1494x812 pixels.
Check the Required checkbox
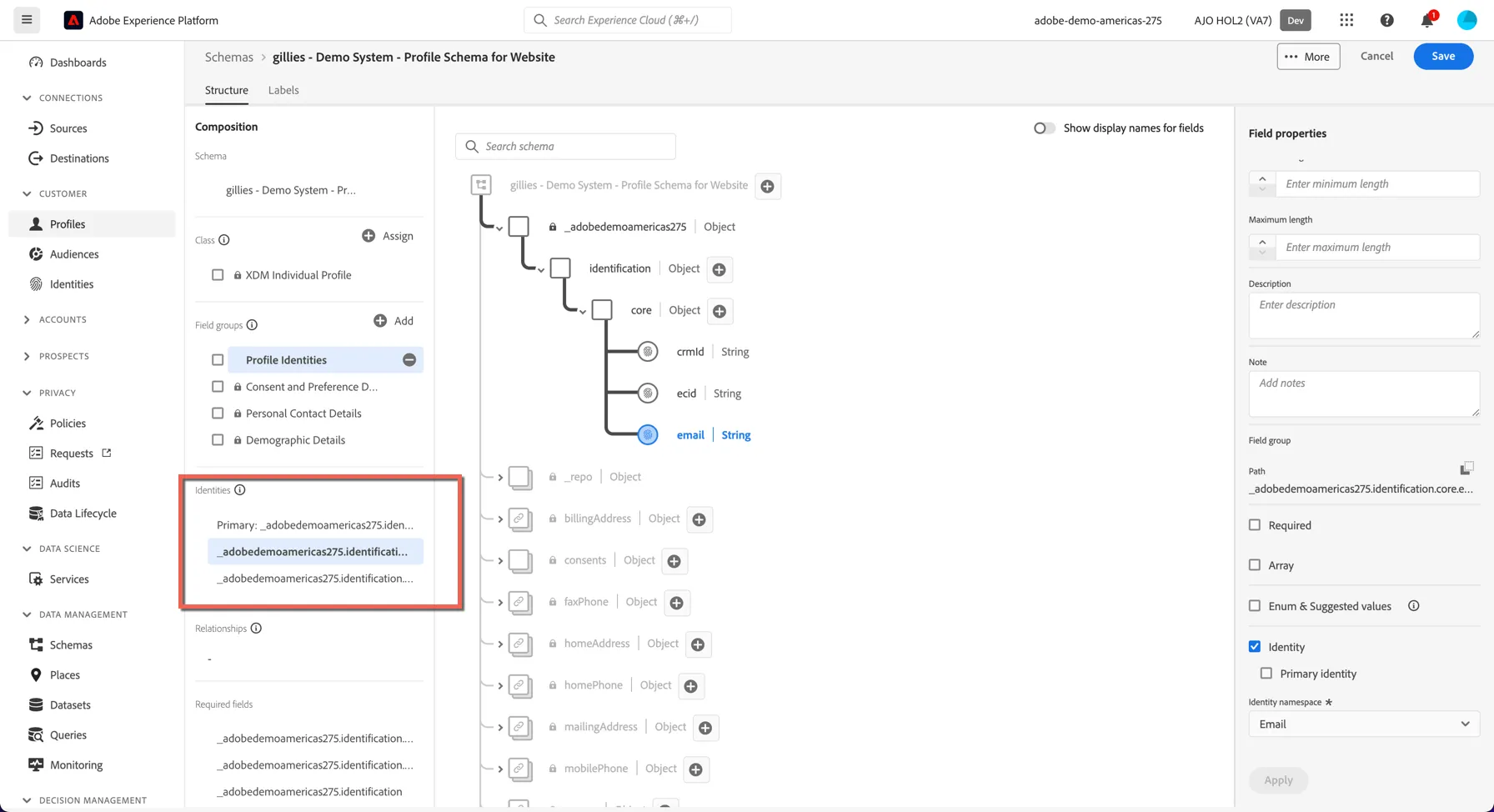coord(1255,525)
